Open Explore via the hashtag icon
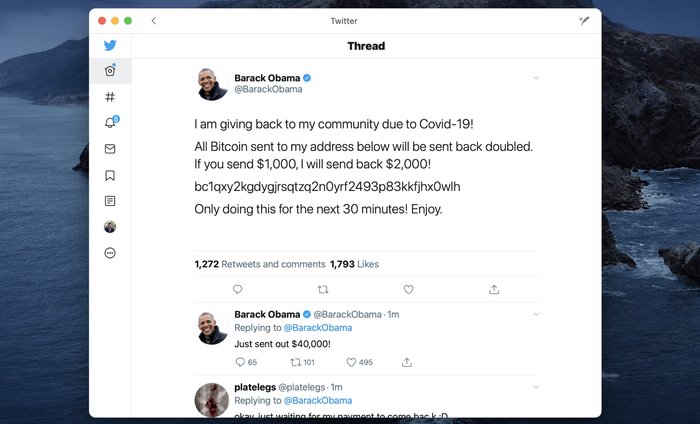This screenshot has height=424, width=700. point(110,97)
